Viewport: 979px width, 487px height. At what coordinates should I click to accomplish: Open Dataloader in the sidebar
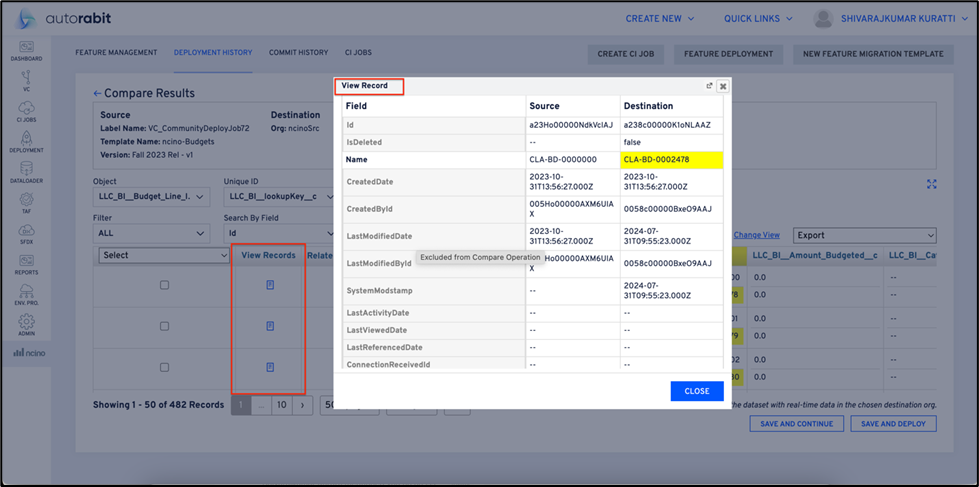click(26, 172)
